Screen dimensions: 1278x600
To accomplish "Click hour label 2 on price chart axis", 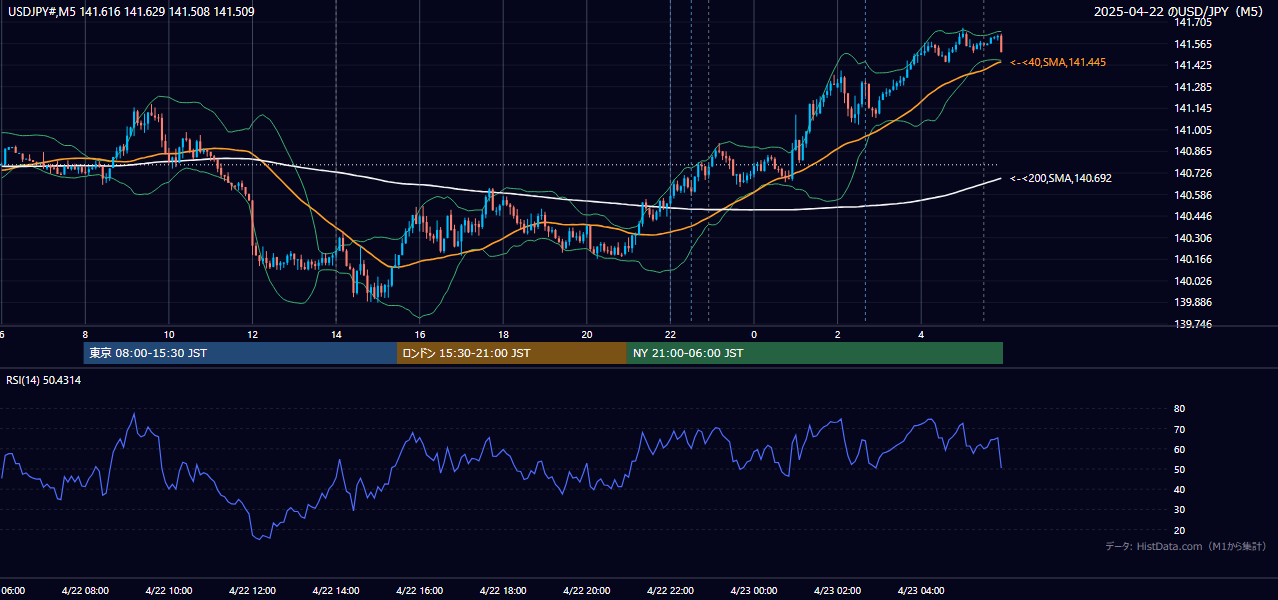I will 838,334.
